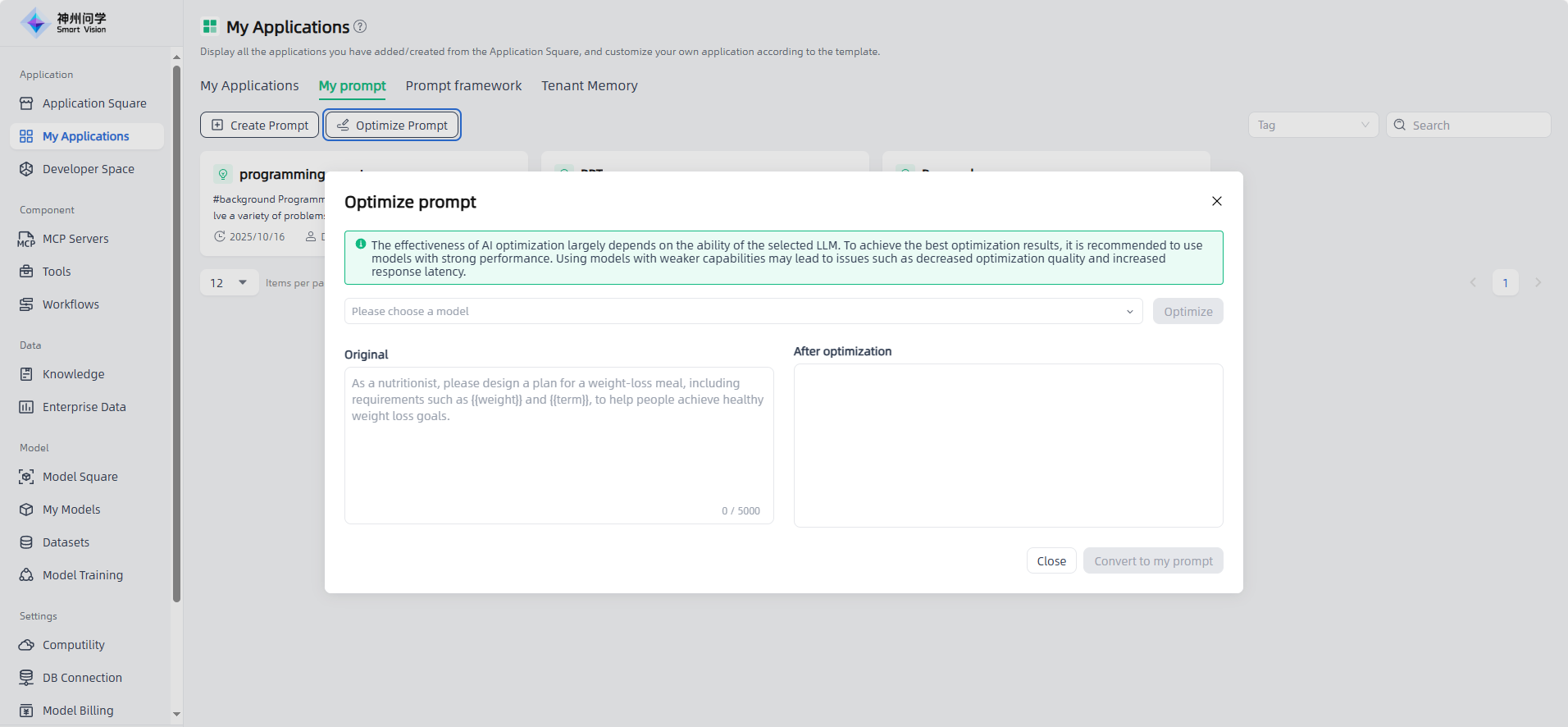Click the Model Square icon
The image size is (1568, 727).
point(26,477)
